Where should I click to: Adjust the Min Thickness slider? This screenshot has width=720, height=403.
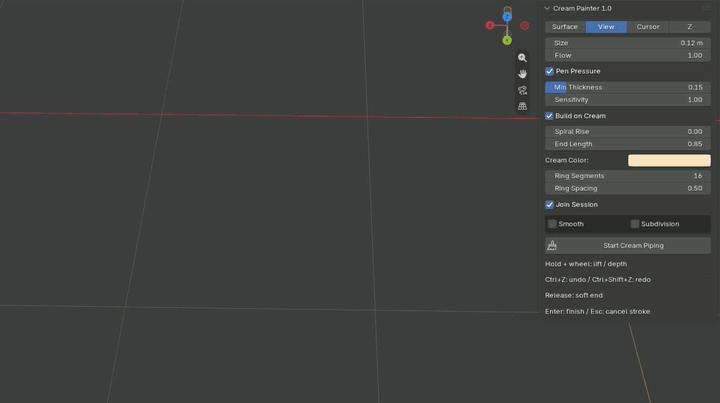pyautogui.click(x=628, y=87)
